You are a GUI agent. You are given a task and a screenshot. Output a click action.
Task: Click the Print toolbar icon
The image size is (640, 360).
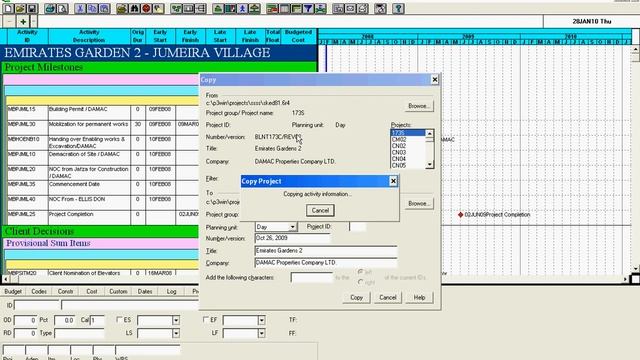[x=50, y=8]
